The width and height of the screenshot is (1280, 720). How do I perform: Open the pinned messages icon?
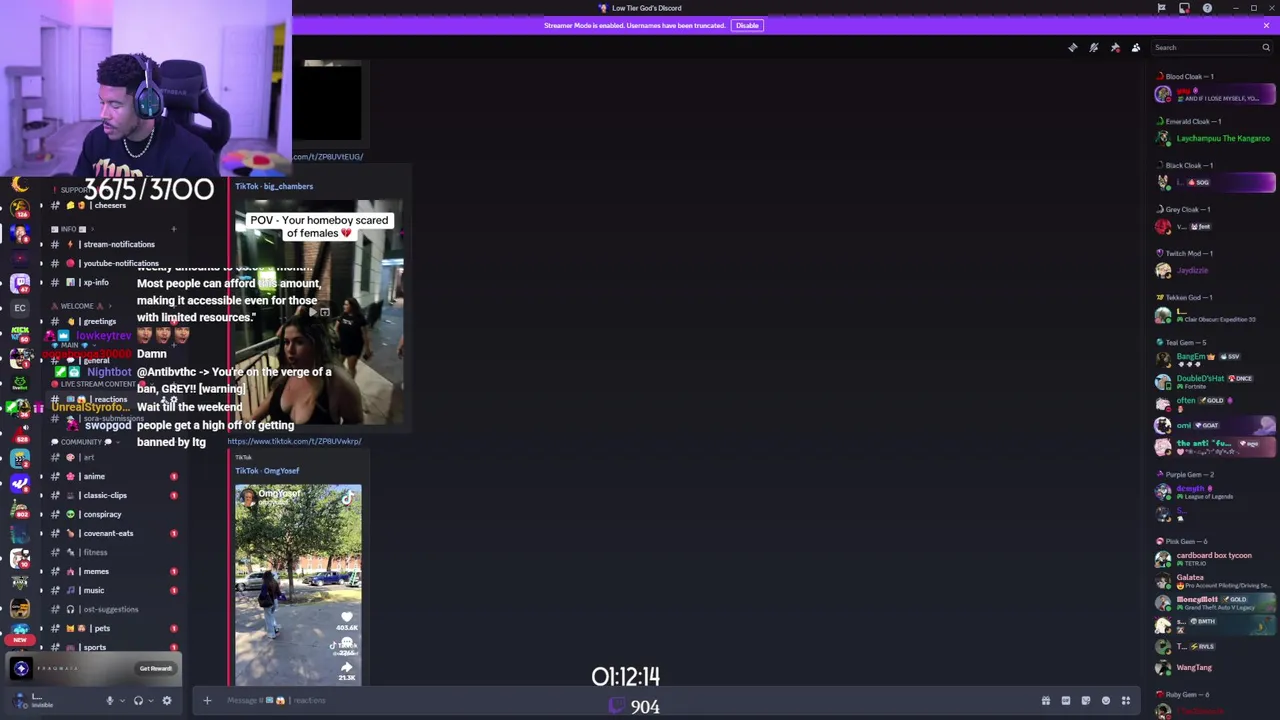[x=1115, y=47]
